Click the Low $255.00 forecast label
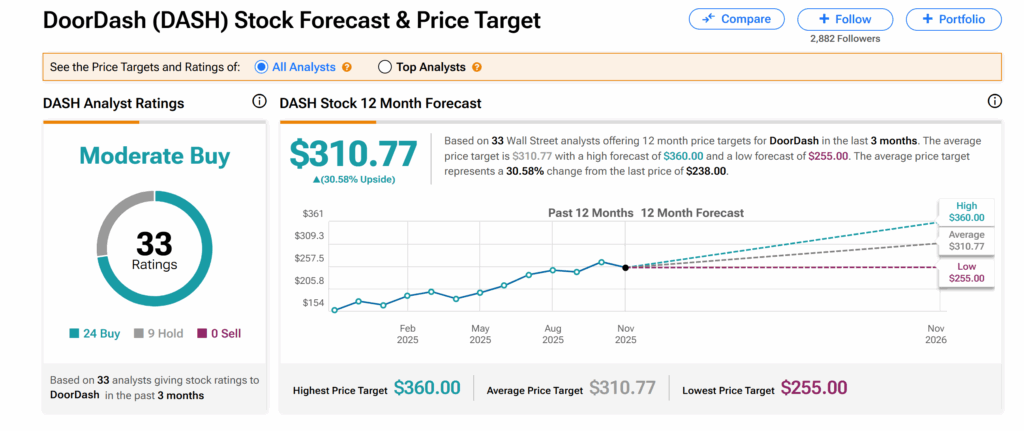This screenshot has height=431, width=1024. (x=964, y=272)
